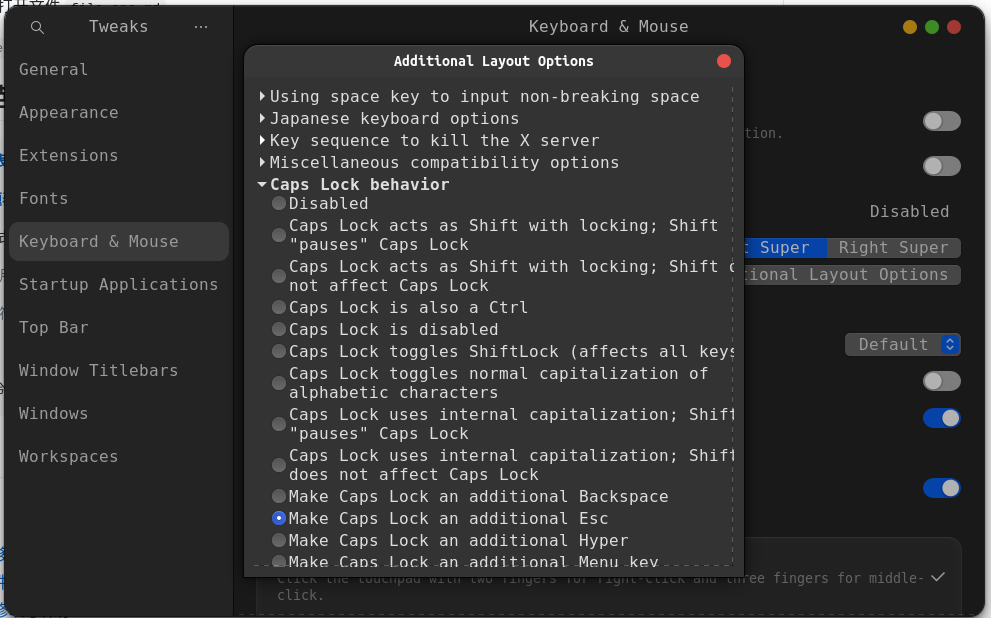This screenshot has height=618, width=991.
Task: Select Make Caps Lock an additional Hyper
Action: pyautogui.click(x=277, y=540)
